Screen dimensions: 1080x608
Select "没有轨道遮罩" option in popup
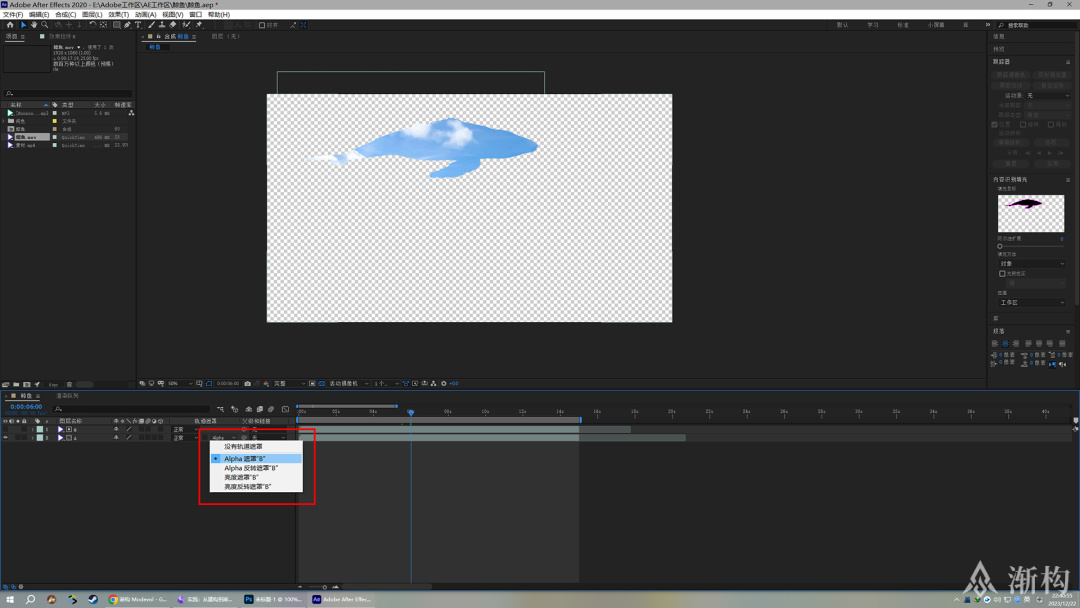pyautogui.click(x=243, y=446)
